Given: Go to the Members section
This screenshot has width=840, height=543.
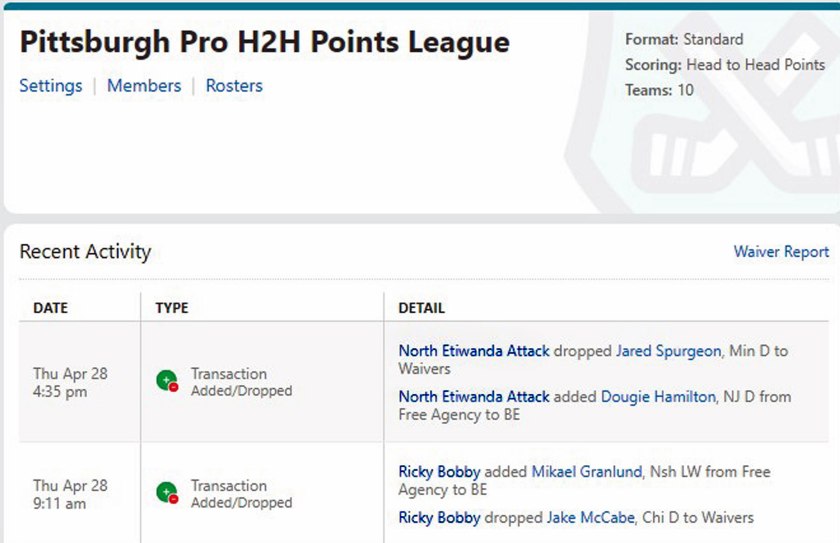Looking at the screenshot, I should pyautogui.click(x=144, y=86).
